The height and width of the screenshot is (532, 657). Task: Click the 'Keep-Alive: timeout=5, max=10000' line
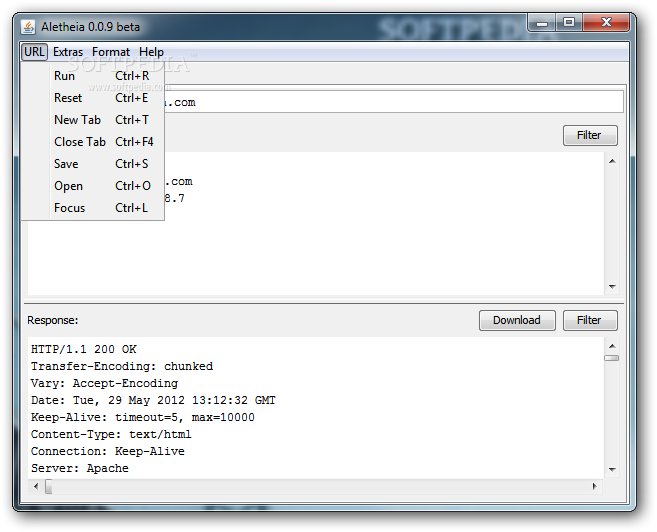point(142,418)
